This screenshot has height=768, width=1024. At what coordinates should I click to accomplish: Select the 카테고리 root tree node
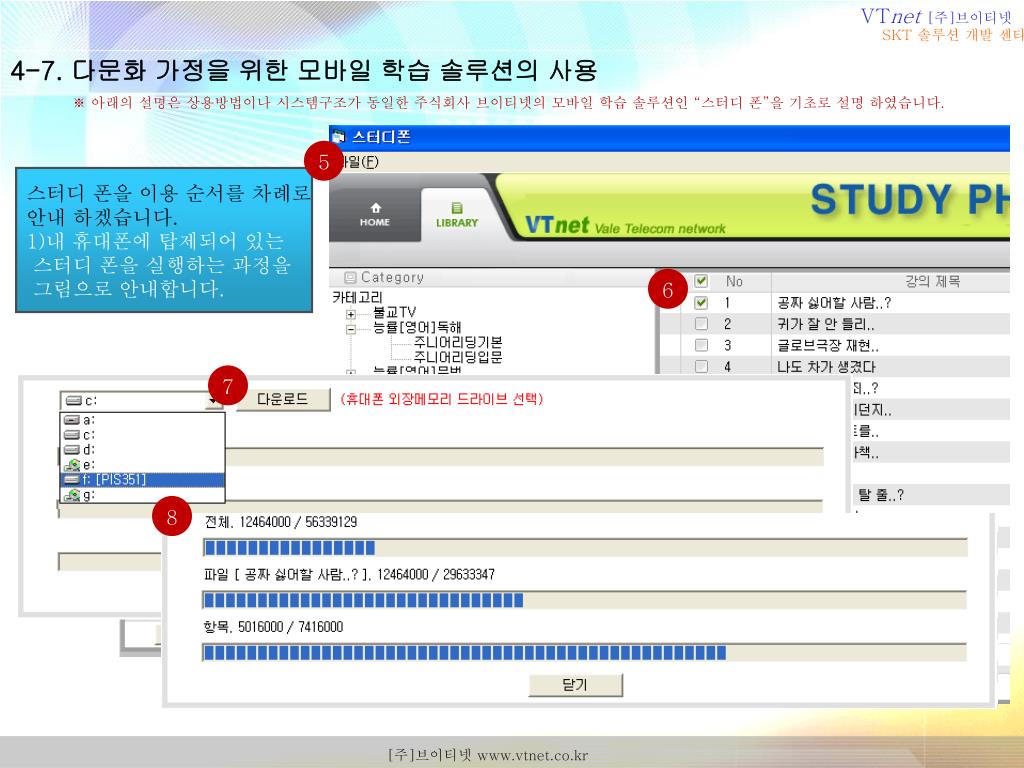357,298
